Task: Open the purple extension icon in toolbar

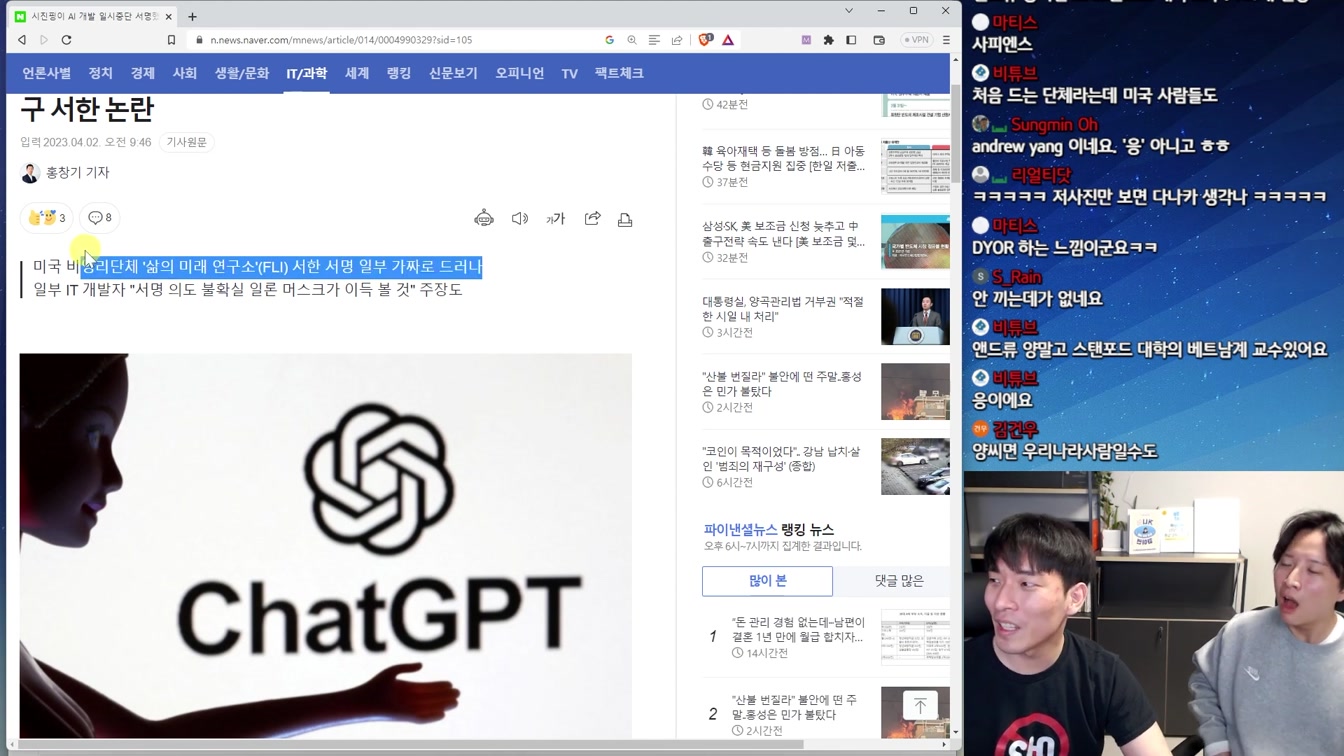Action: 806,40
